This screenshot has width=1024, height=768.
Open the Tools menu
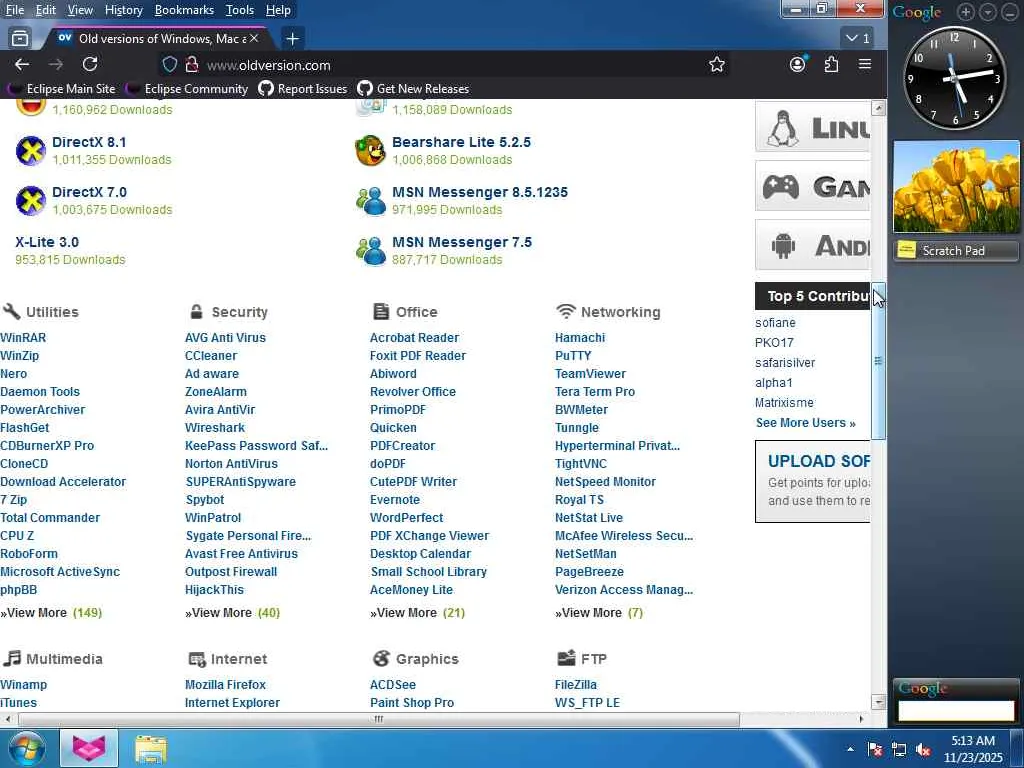[240, 10]
